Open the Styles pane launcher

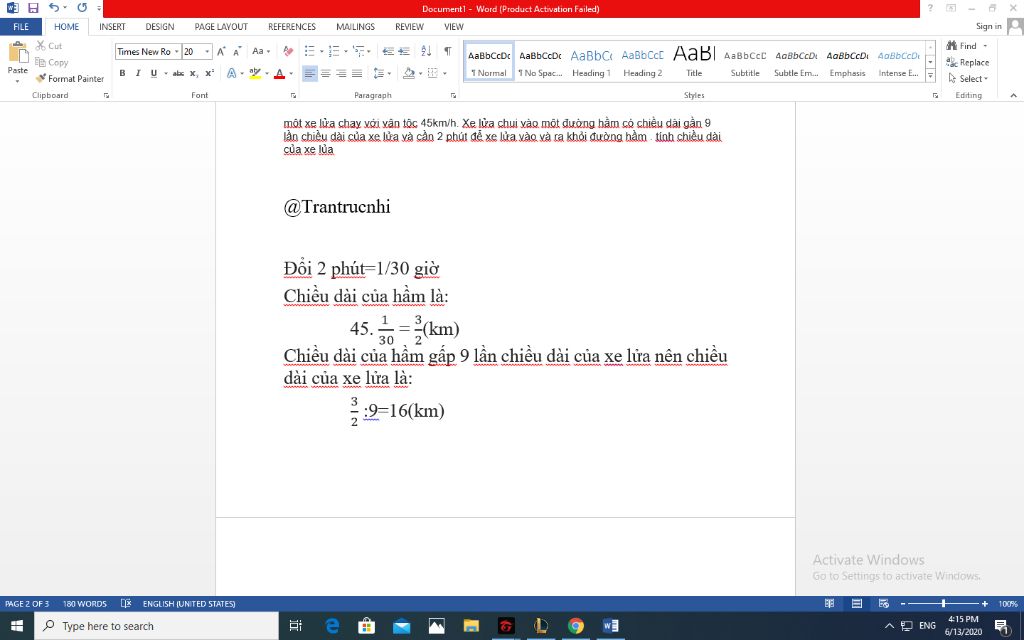click(935, 95)
